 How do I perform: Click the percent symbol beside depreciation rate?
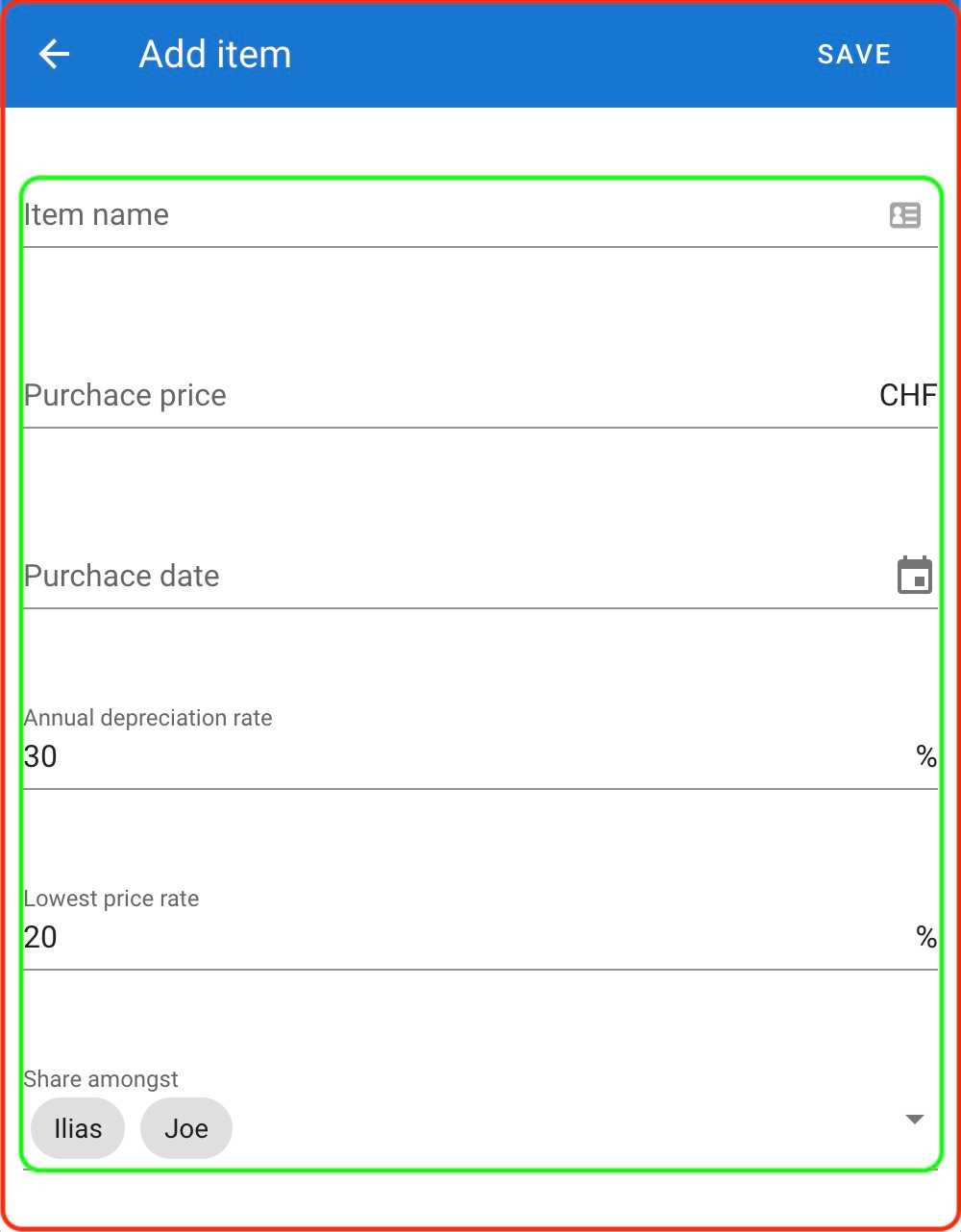pyautogui.click(x=926, y=757)
